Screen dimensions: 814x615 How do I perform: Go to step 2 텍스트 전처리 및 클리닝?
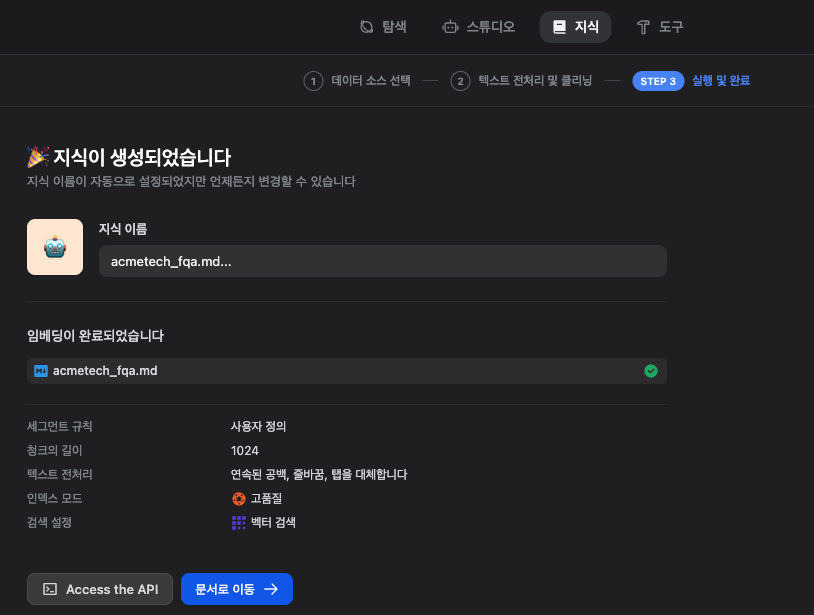521,81
